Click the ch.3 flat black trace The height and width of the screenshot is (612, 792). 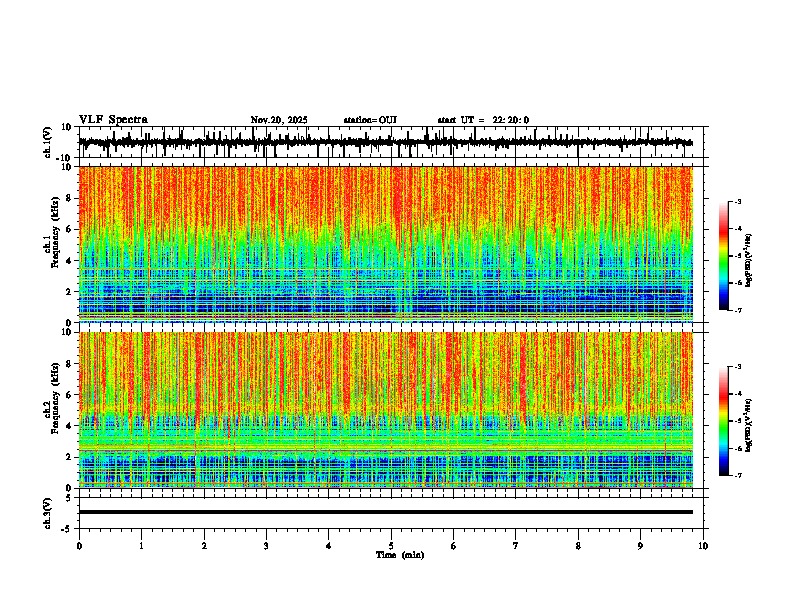point(385,512)
